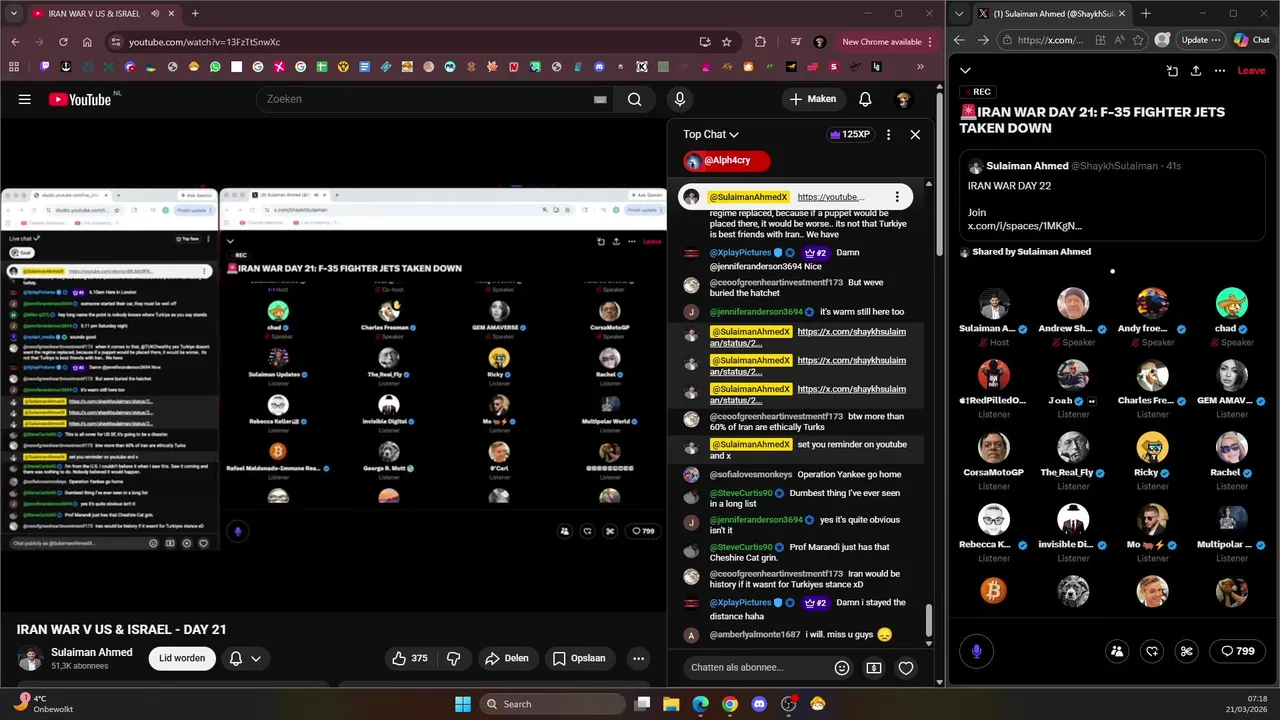The width and height of the screenshot is (1280, 720).
Task: Open the YouTube hamburger guide menu
Action: coord(25,99)
